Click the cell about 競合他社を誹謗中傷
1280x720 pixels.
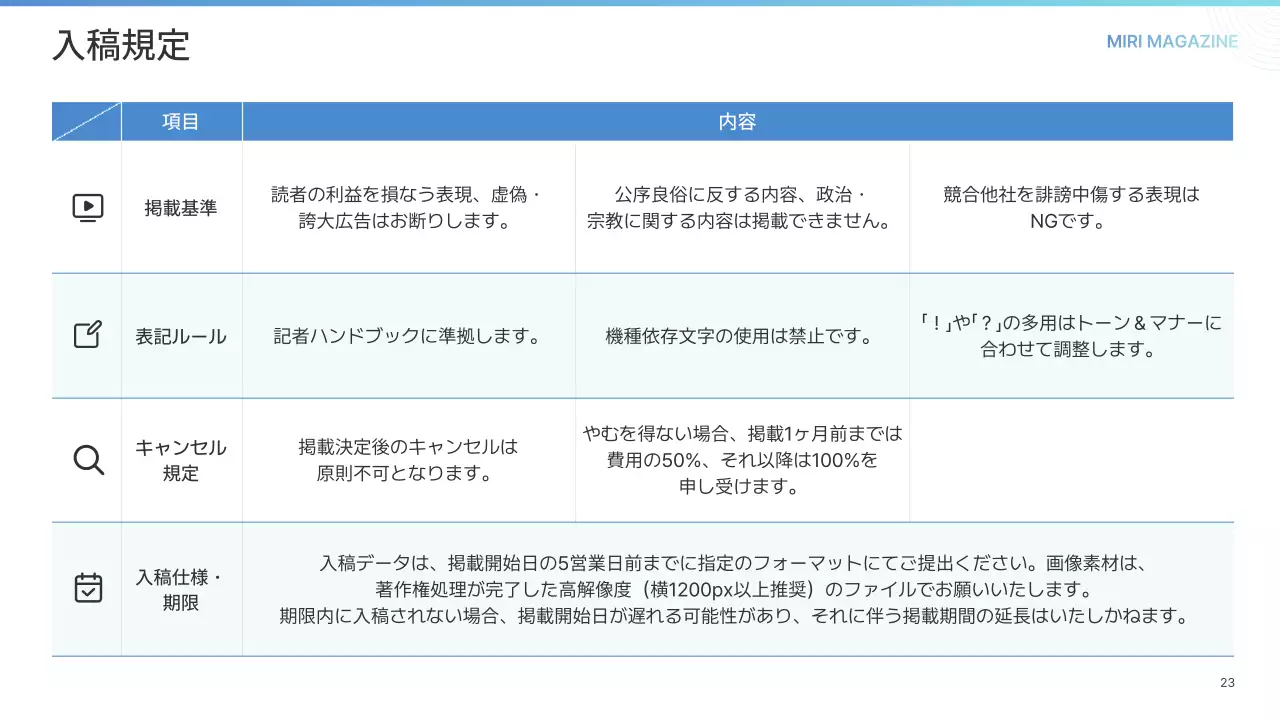click(x=1070, y=208)
